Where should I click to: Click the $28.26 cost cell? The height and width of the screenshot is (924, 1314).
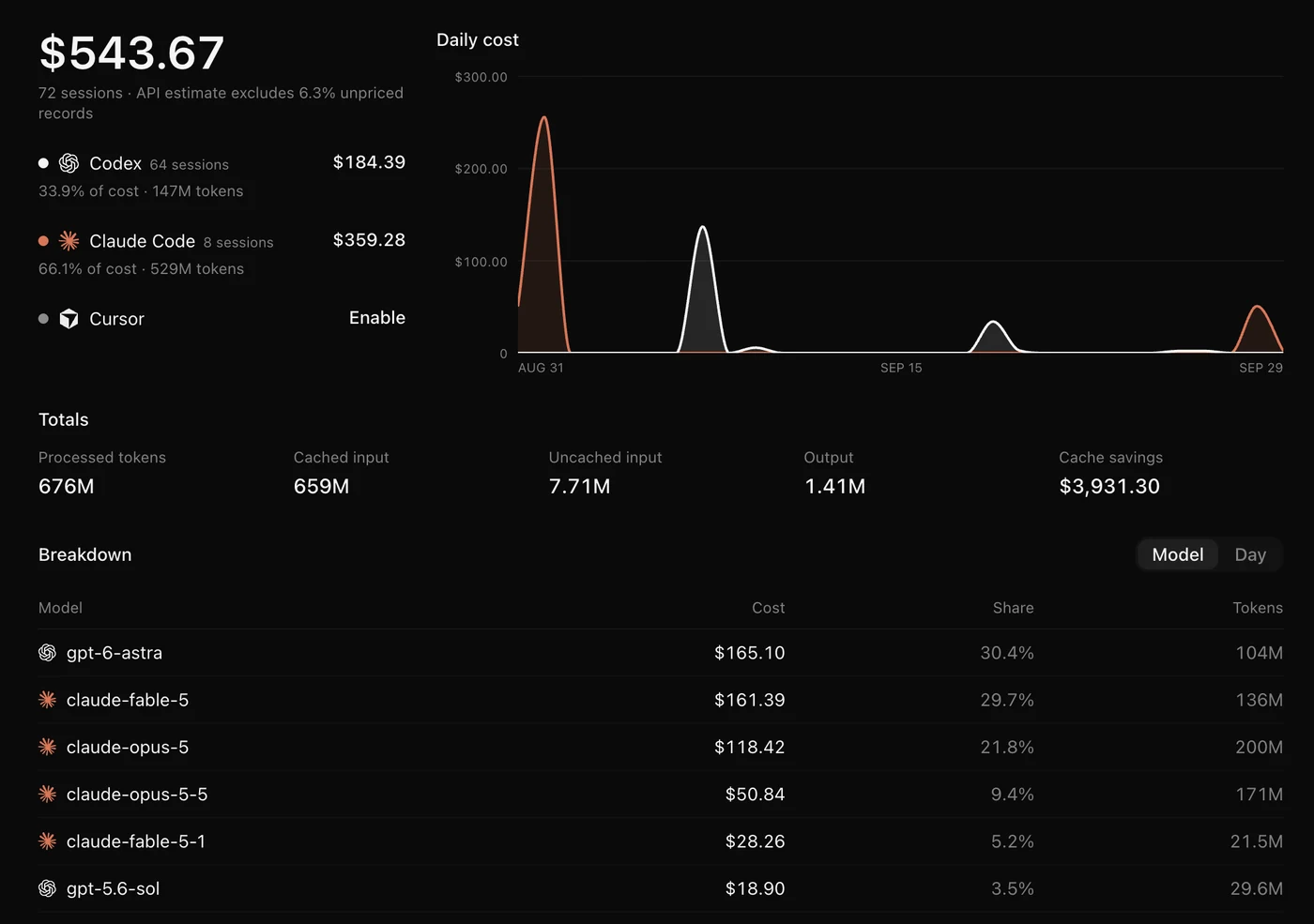pyautogui.click(x=755, y=841)
